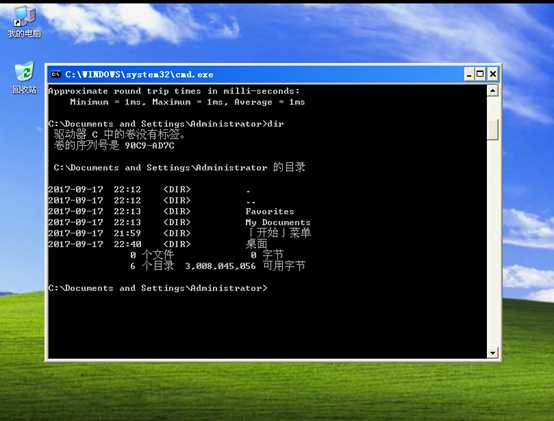This screenshot has height=421, width=554.
Task: Minimize the cmd.exe window
Action: 469,74
